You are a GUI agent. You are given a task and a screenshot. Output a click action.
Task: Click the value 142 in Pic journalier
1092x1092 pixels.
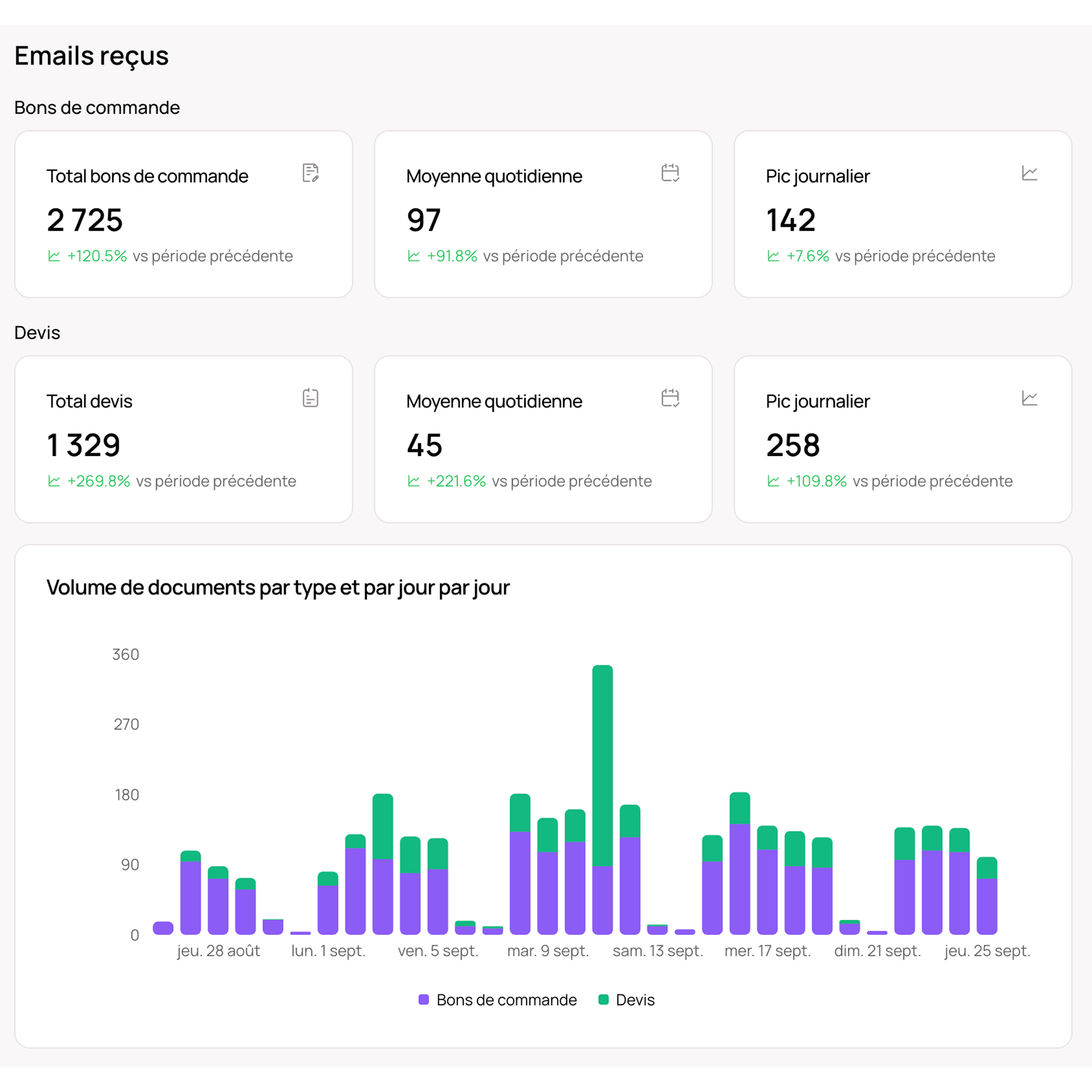tap(791, 220)
